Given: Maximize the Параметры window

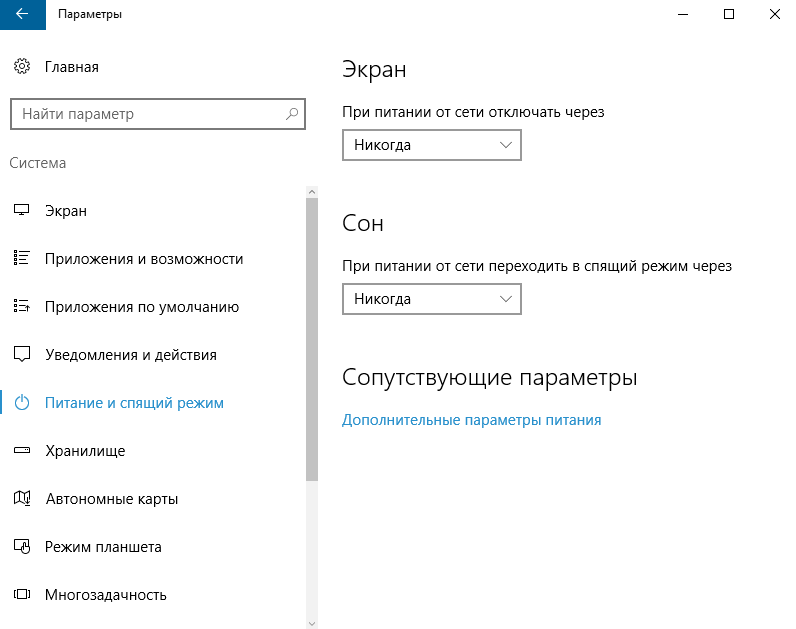Looking at the screenshot, I should 729,14.
